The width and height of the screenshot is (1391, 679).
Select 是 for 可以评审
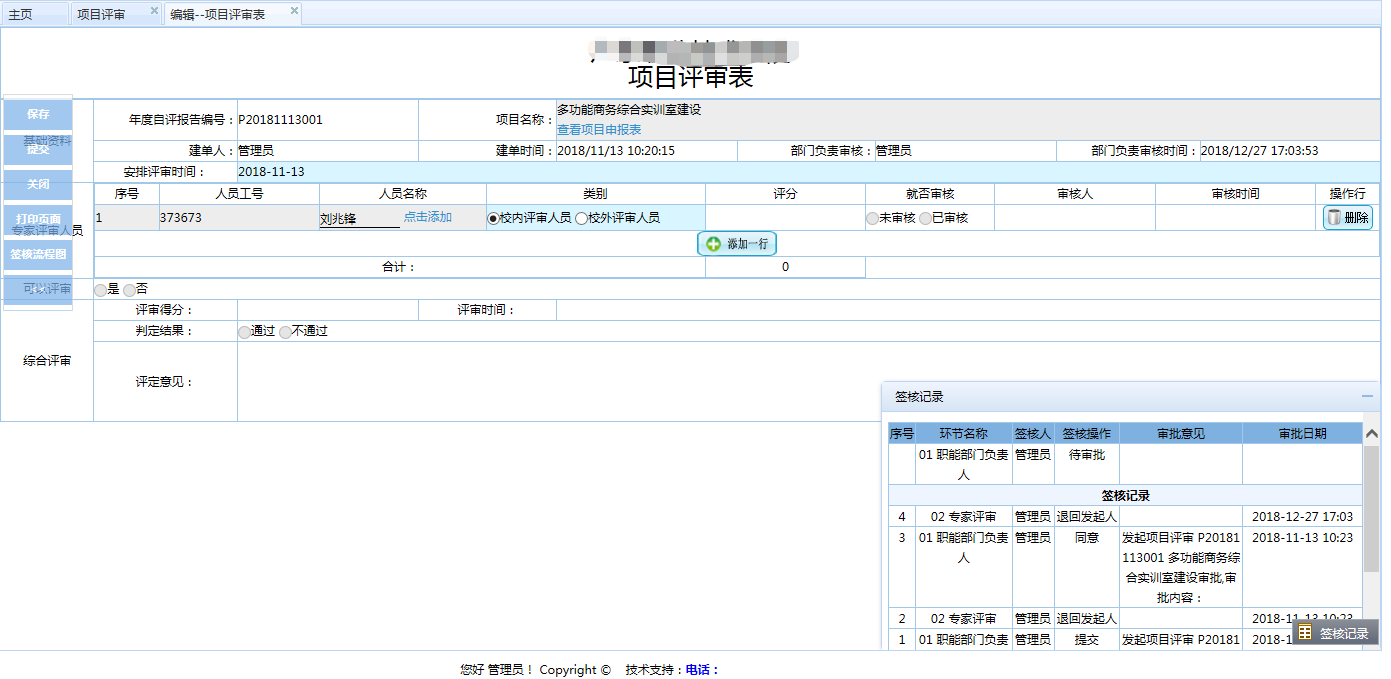click(100, 290)
